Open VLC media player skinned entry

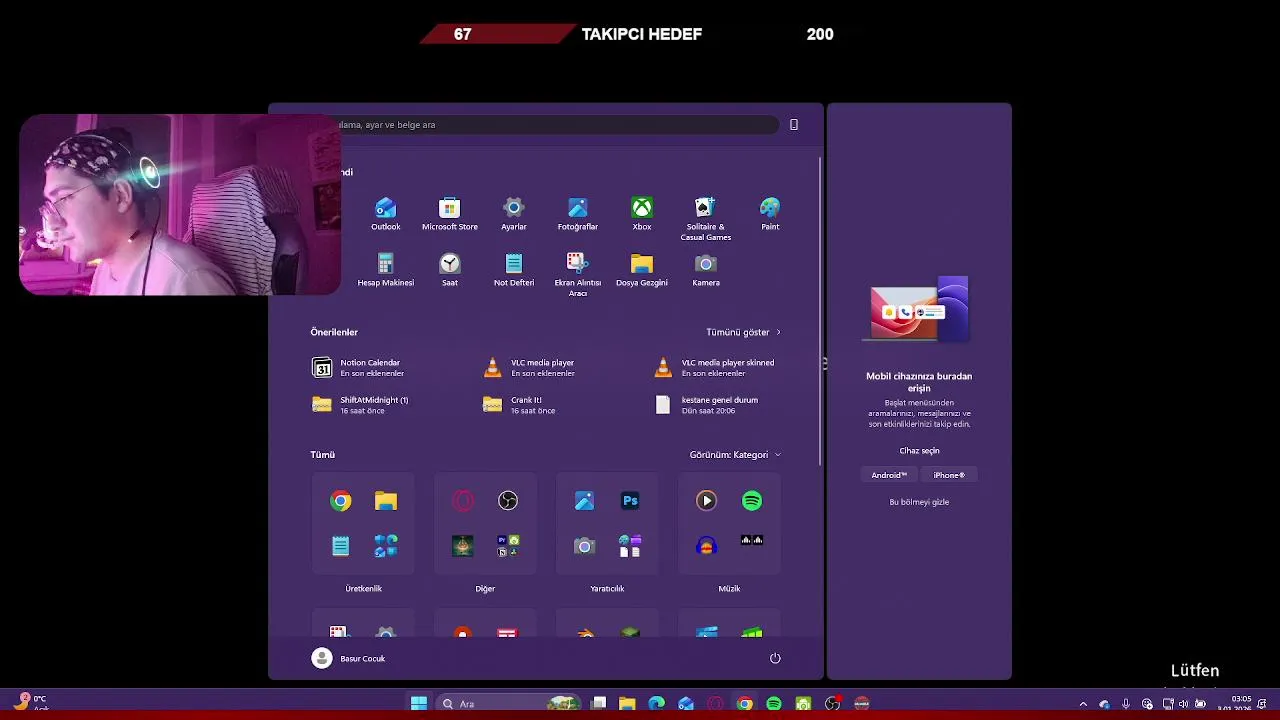pyautogui.click(x=716, y=368)
